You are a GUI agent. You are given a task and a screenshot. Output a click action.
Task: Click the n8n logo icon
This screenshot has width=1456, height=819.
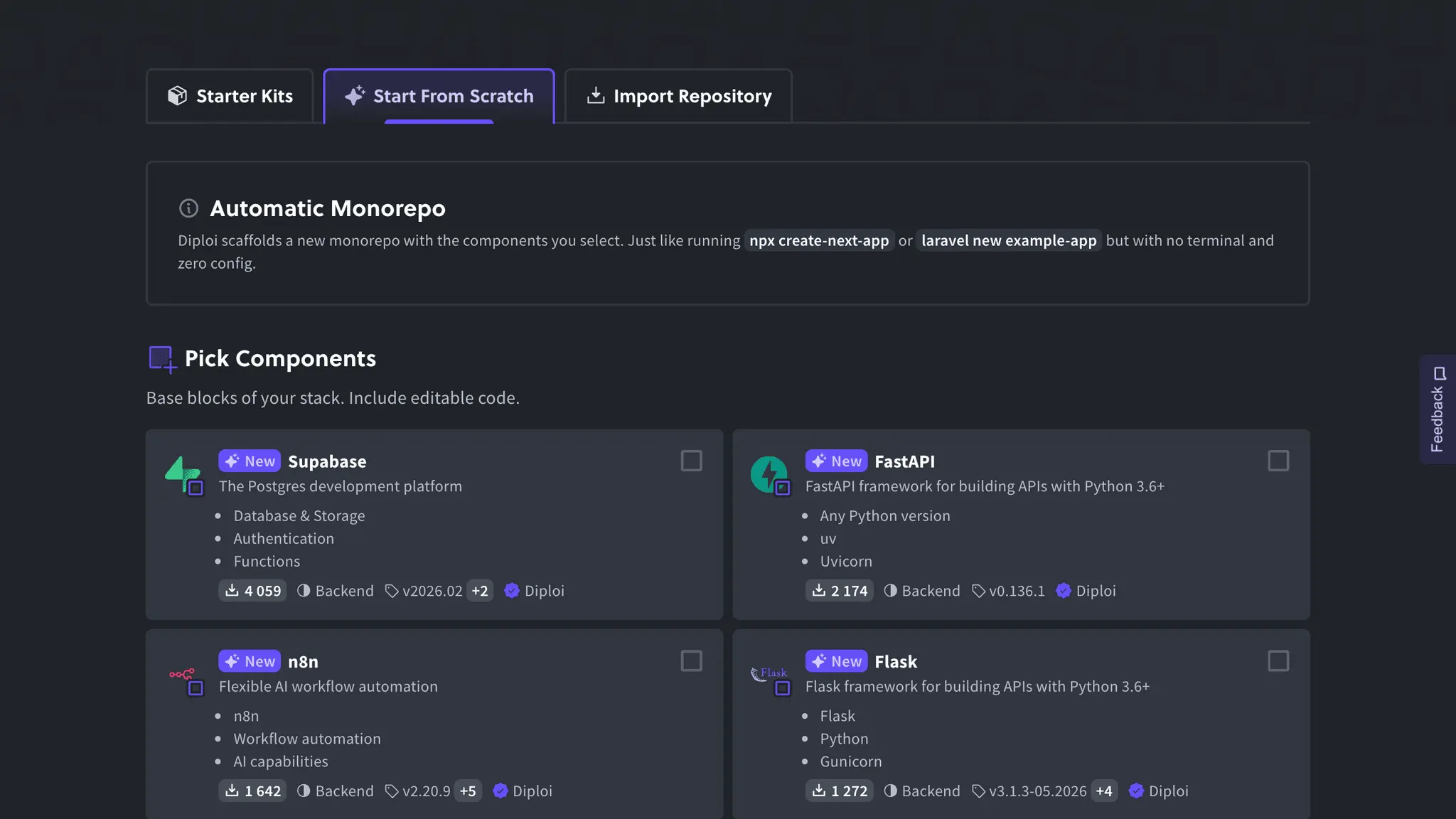[x=186, y=680]
